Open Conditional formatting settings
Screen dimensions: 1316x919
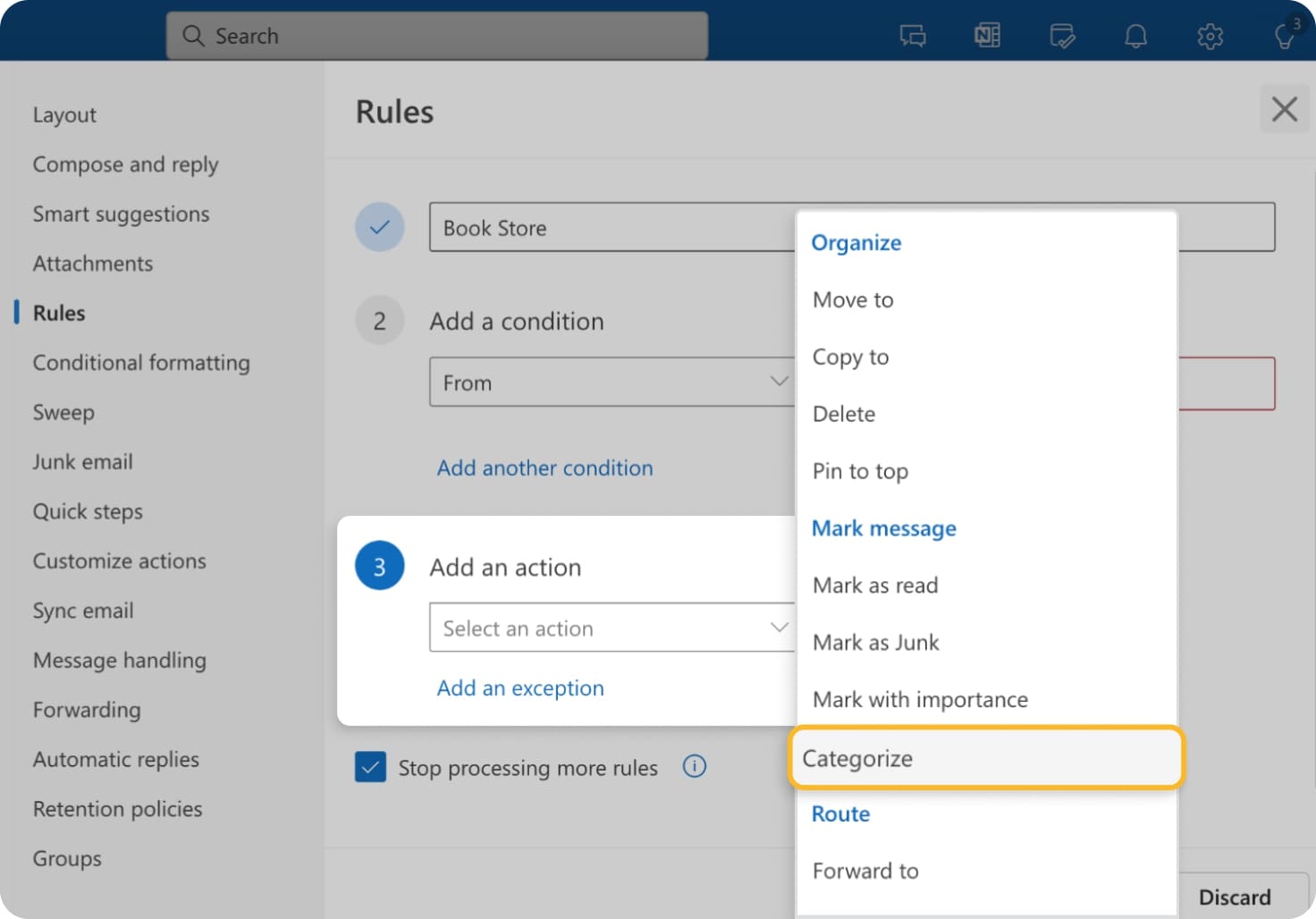140,363
